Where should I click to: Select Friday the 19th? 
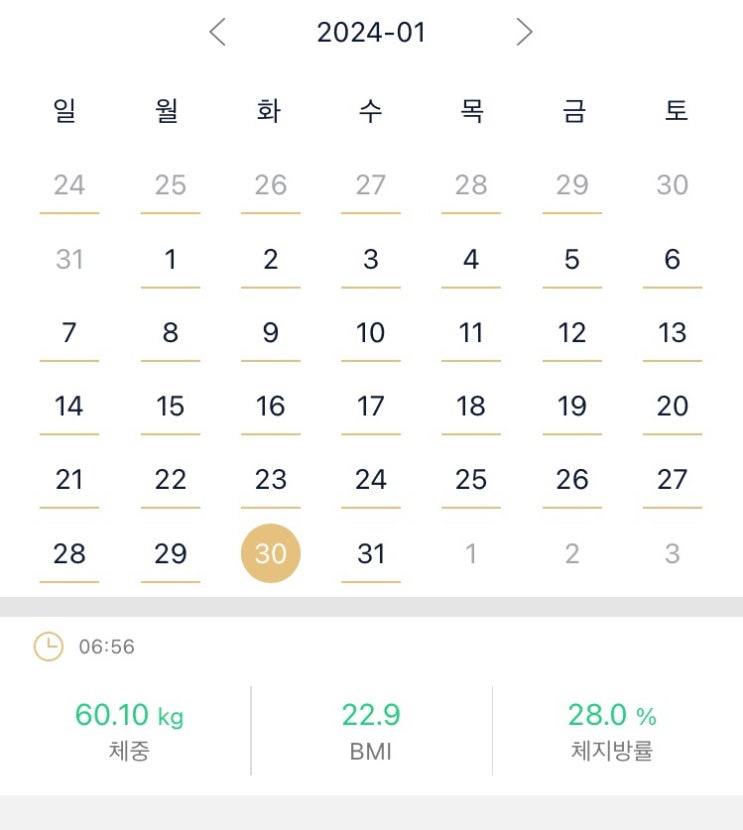[572, 406]
